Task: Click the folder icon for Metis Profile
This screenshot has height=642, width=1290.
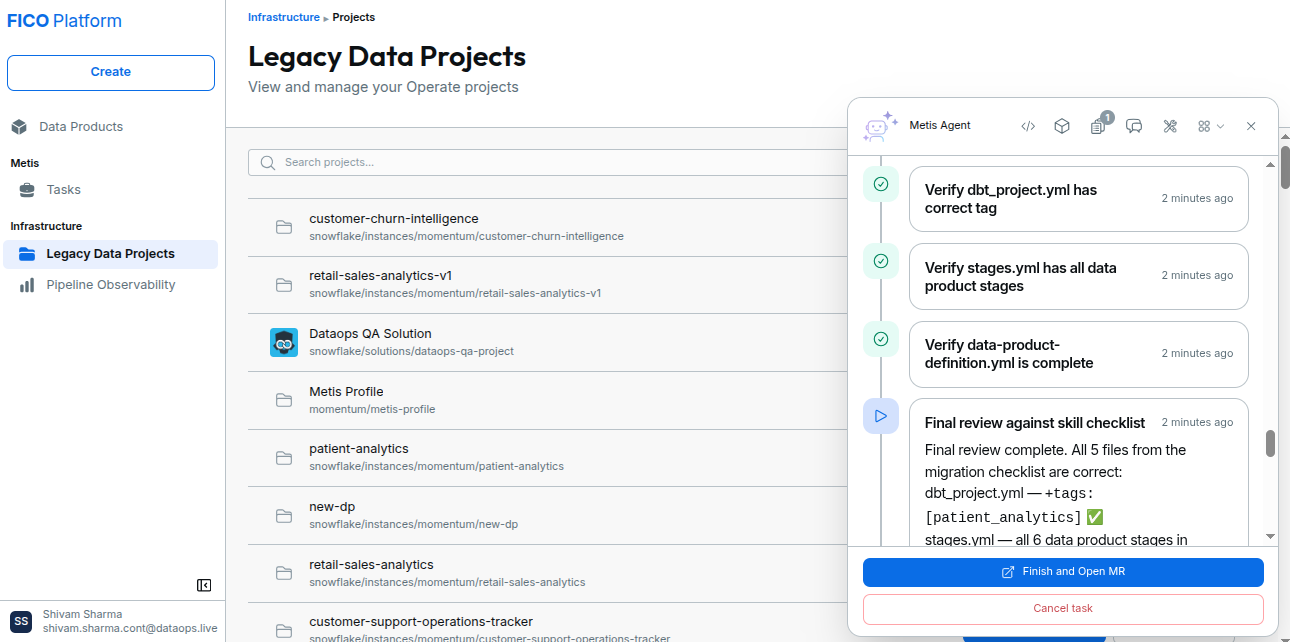Action: pyautogui.click(x=284, y=400)
